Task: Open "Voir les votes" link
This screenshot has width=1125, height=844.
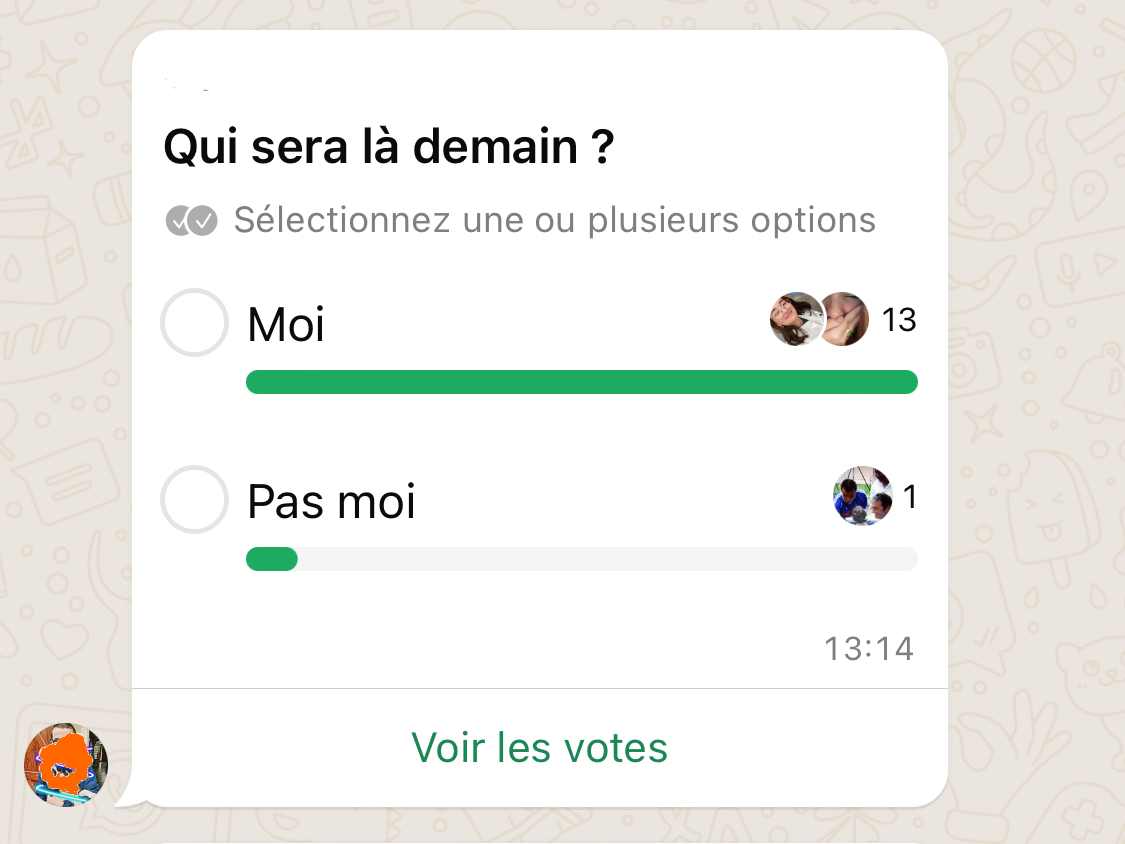Action: pyautogui.click(x=540, y=747)
